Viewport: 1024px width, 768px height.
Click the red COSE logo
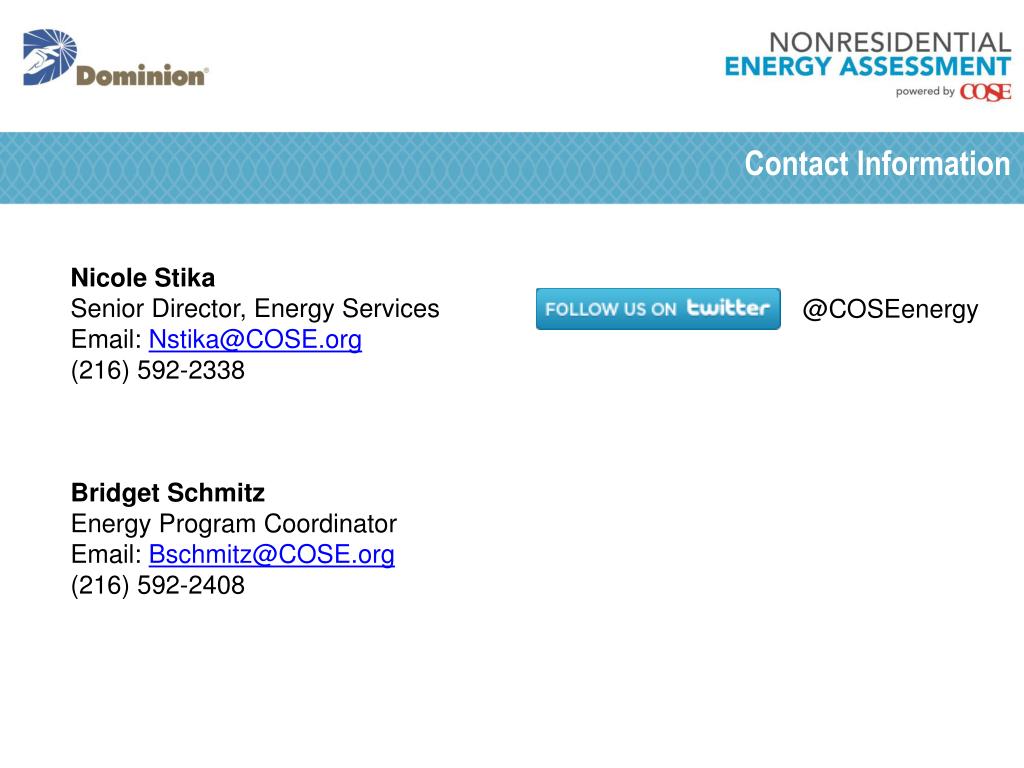pos(985,92)
